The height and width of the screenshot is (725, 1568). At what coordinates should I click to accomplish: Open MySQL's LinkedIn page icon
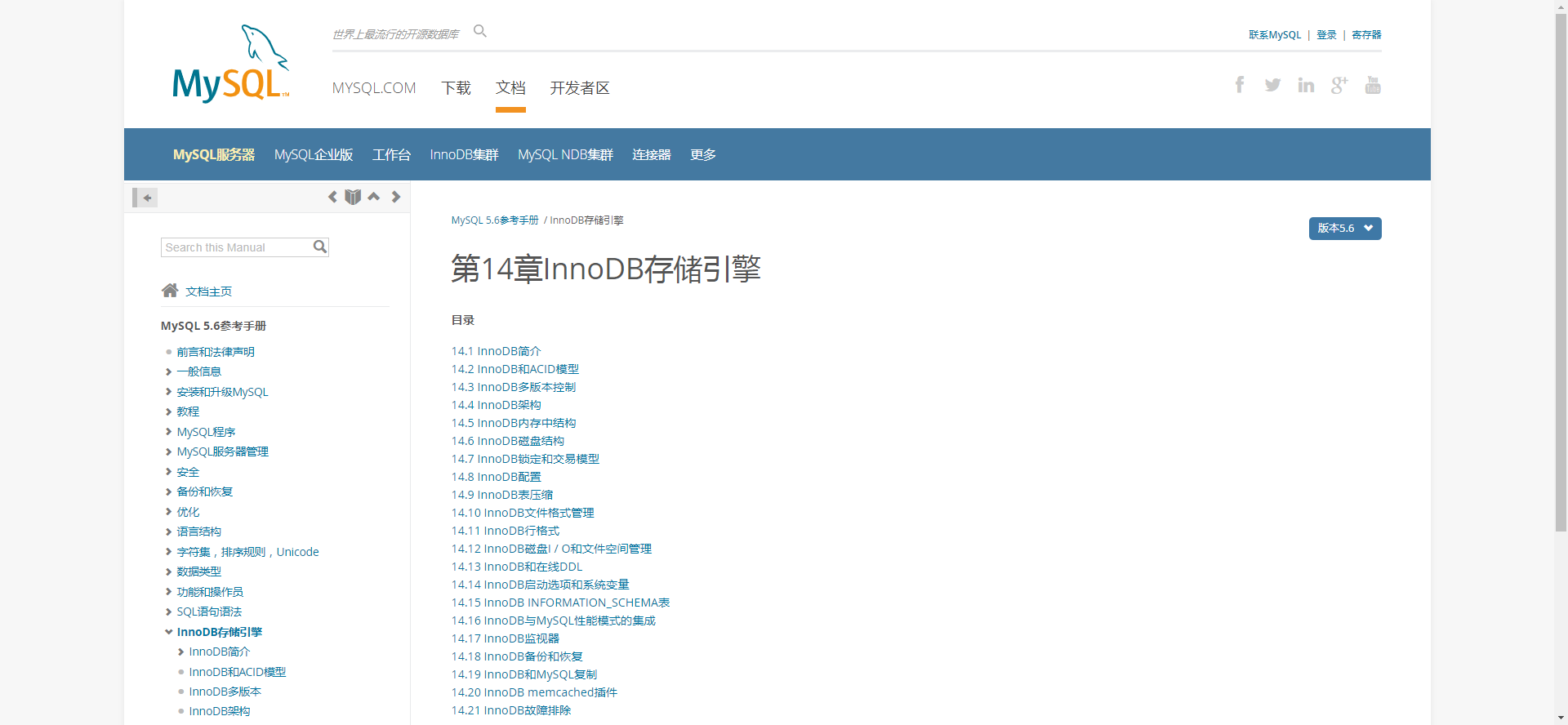click(x=1306, y=85)
